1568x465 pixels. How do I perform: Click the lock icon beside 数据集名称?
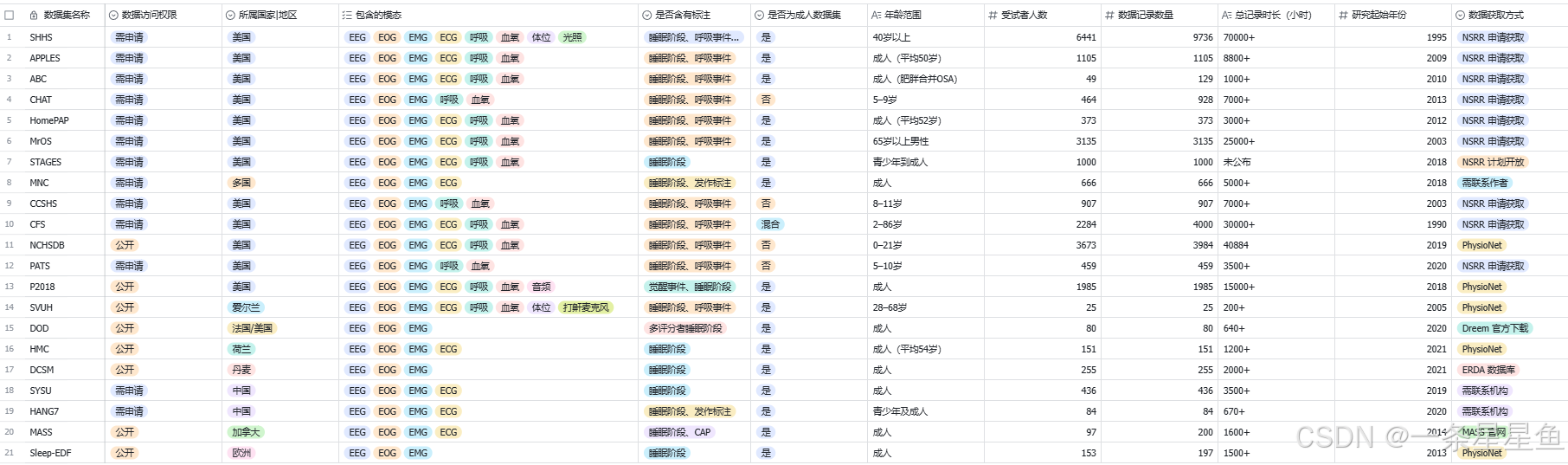click(x=34, y=15)
